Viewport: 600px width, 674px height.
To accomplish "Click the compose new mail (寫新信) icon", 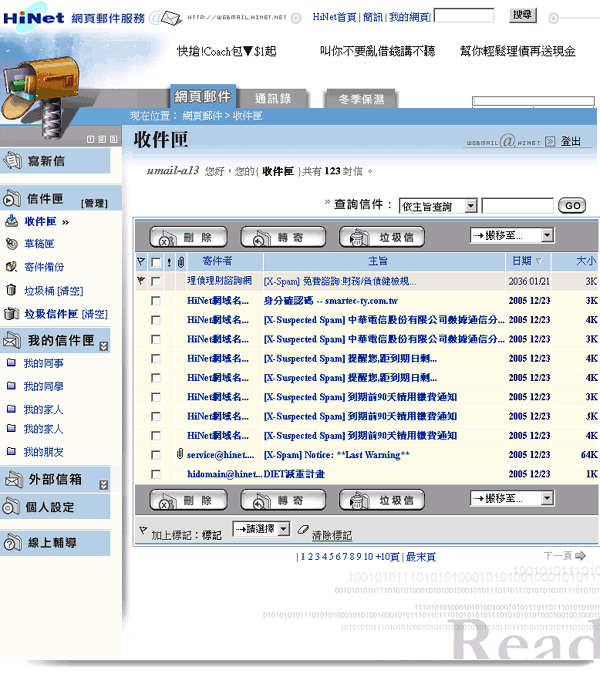I will tap(12, 161).
